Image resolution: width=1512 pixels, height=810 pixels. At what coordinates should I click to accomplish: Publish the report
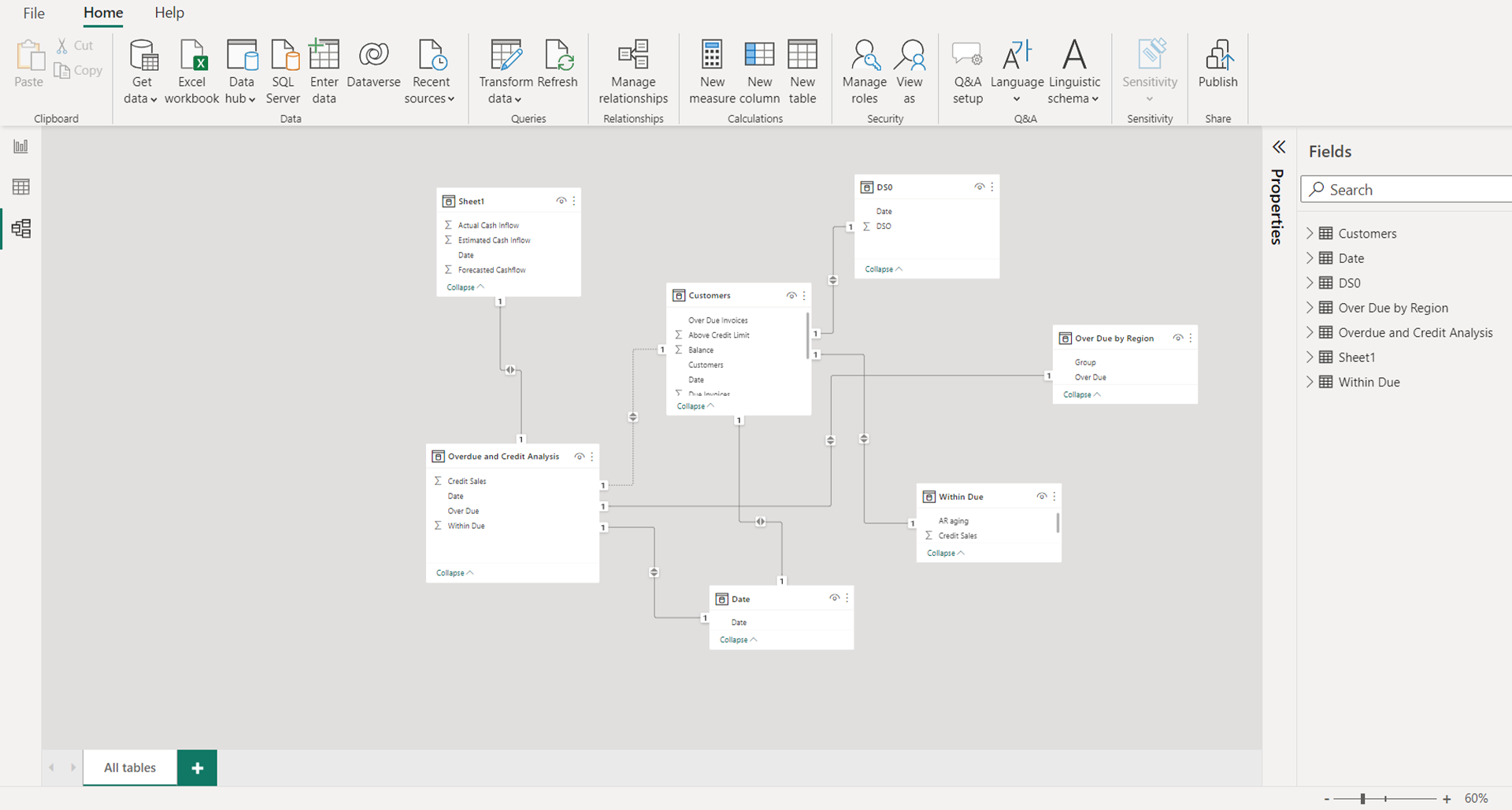[x=1217, y=65]
